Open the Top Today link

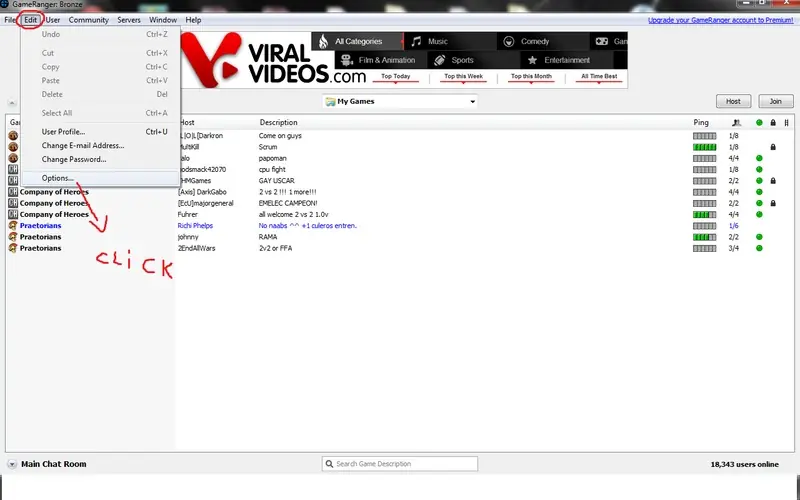pos(395,76)
